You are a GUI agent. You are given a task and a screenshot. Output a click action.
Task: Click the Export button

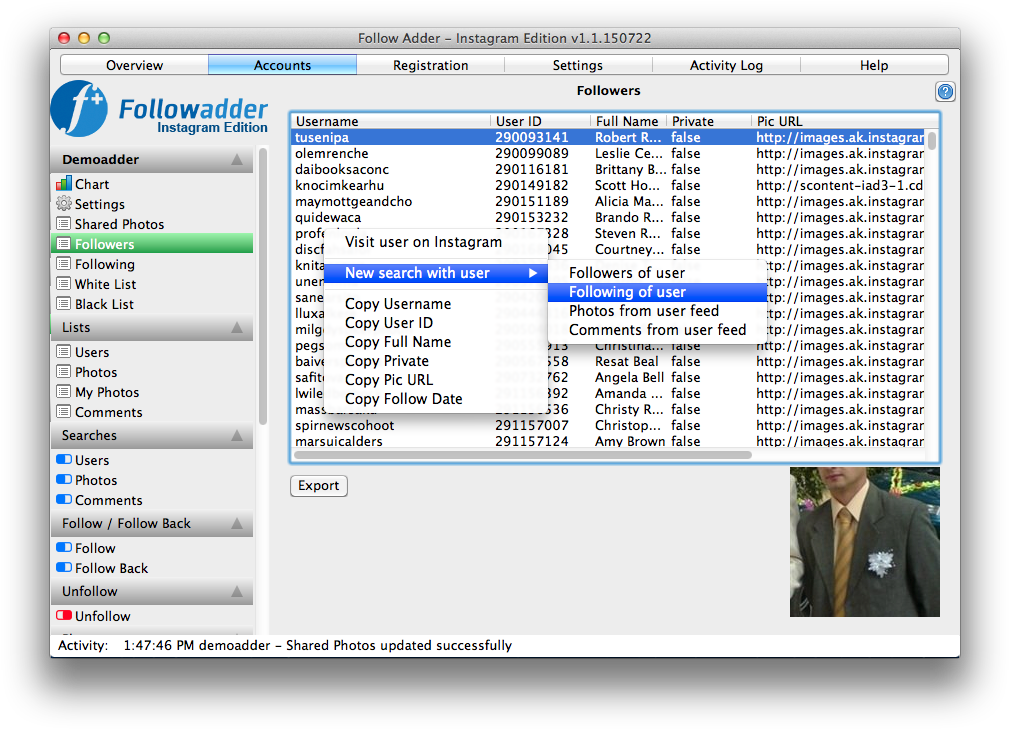click(319, 486)
